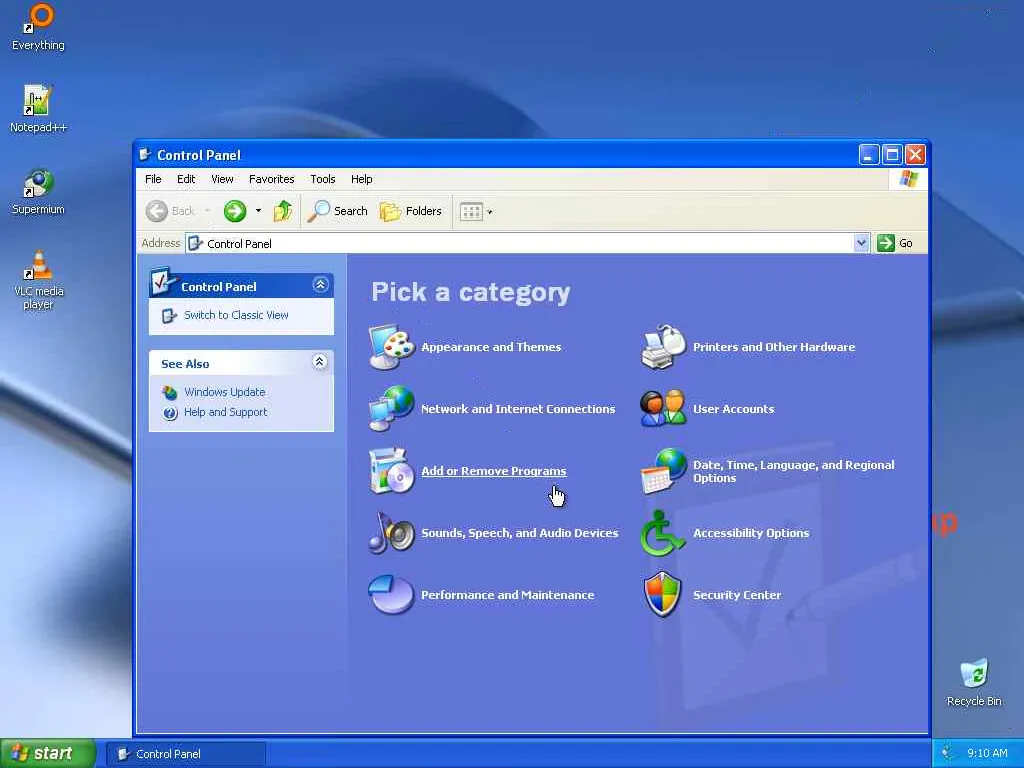Open the User Accounts people icon

(663, 409)
